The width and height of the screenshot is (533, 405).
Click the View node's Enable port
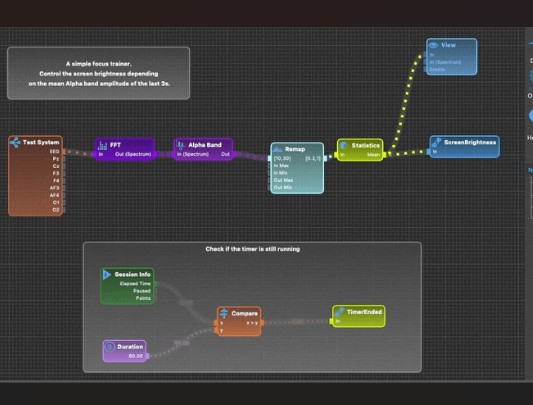coord(437,69)
